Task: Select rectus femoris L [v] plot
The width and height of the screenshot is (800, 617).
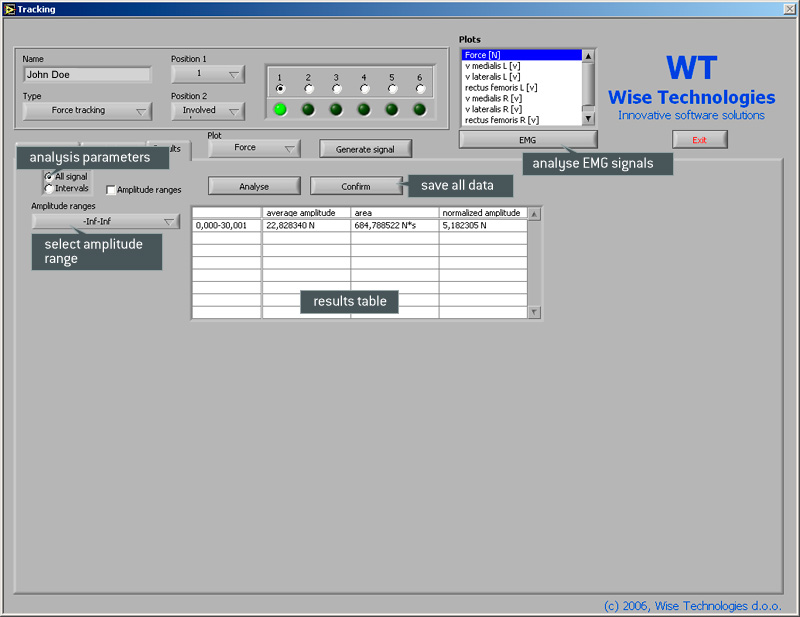Action: (521, 87)
